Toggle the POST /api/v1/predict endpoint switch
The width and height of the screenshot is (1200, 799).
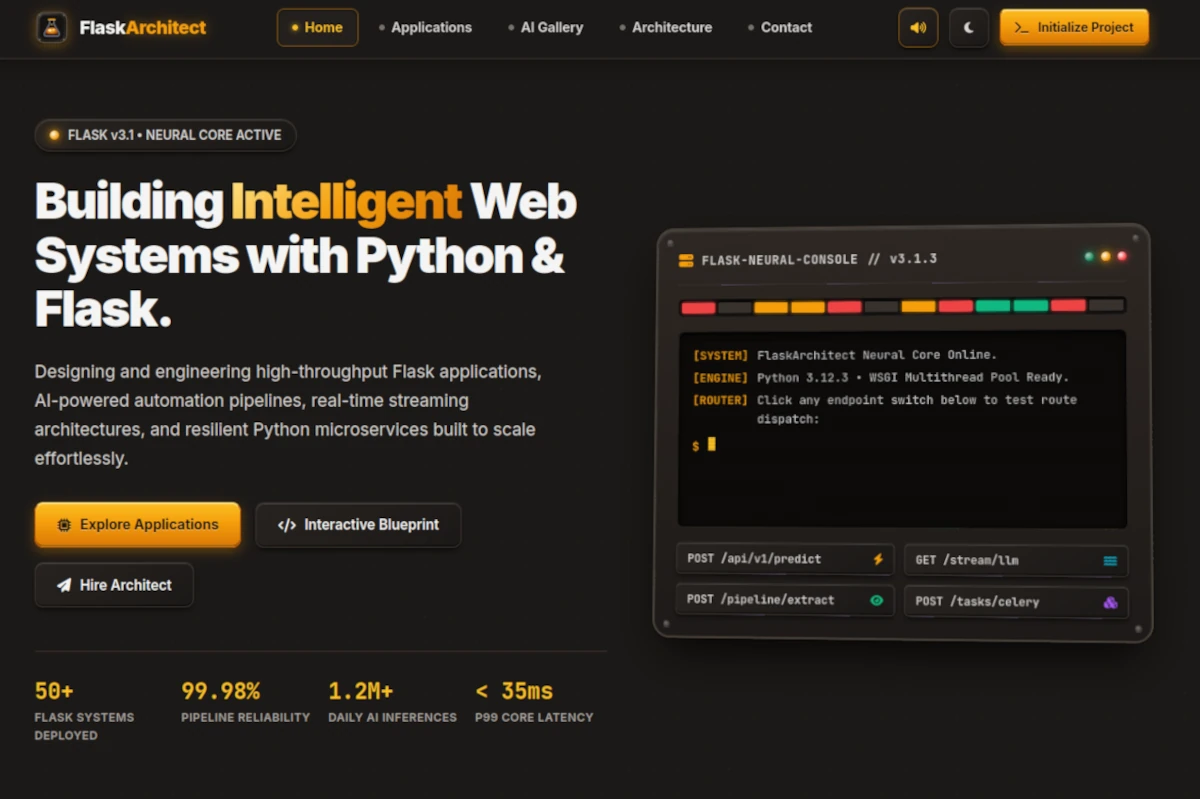tap(785, 559)
